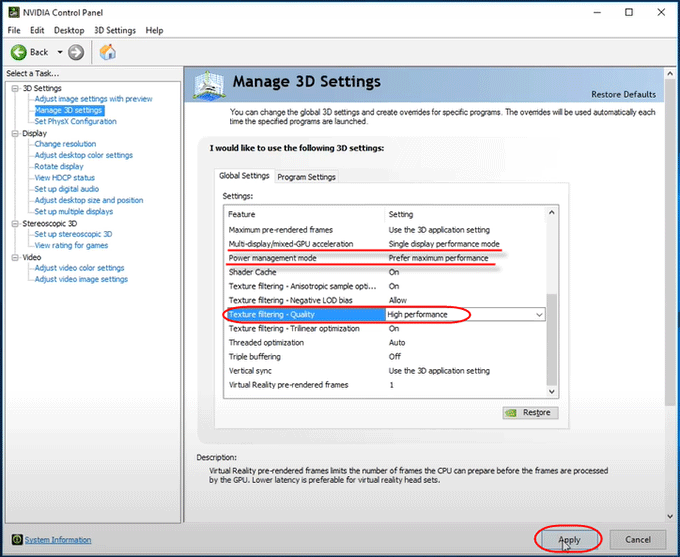Viewport: 680px width, 557px height.
Task: Open the Back history dropdown arrow
Action: pyautogui.click(x=60, y=52)
